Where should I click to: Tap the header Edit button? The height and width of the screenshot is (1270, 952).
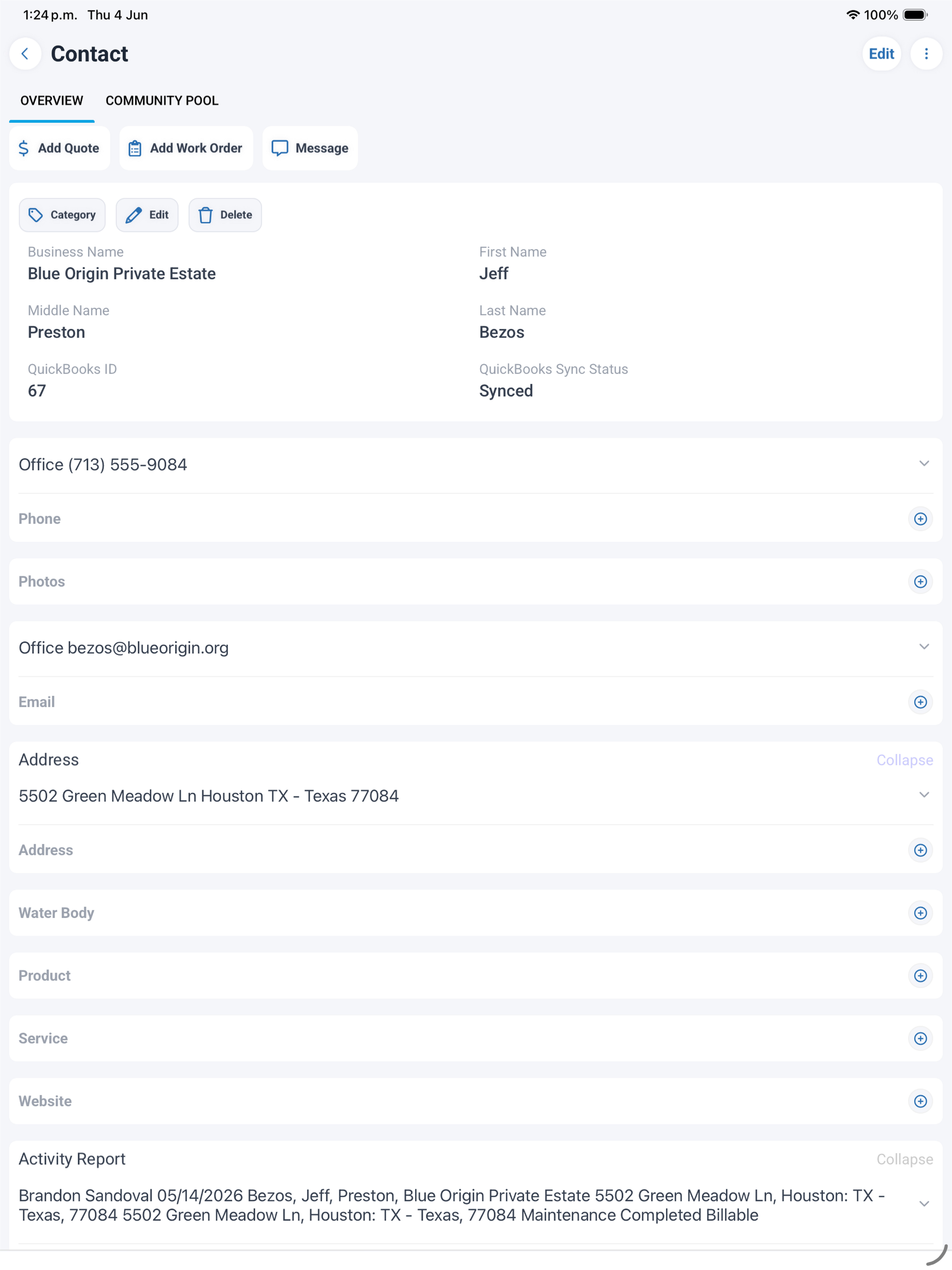[x=881, y=54]
